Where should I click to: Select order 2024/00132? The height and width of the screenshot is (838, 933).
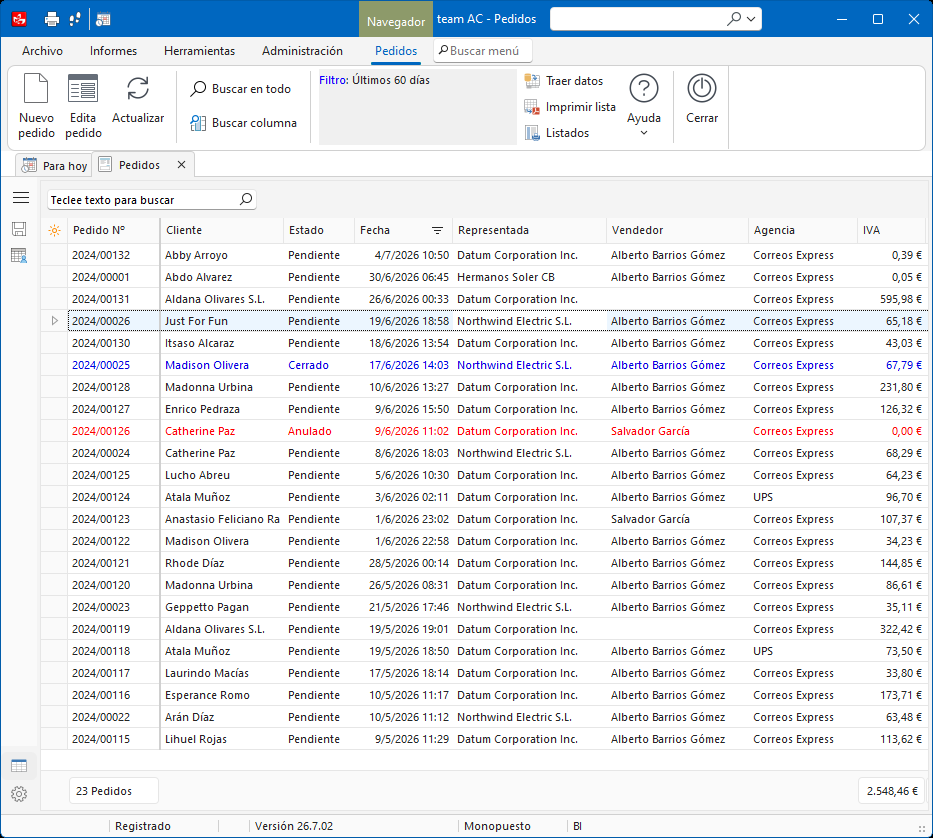(101, 255)
